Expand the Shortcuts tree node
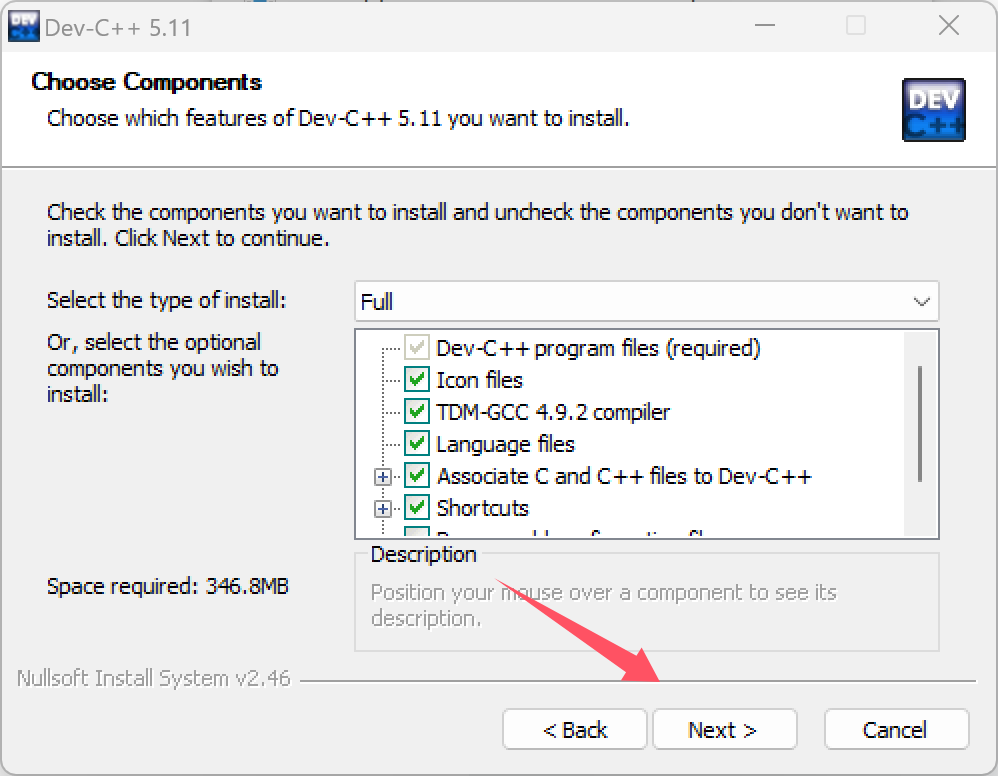This screenshot has width=998, height=776. pos(383,509)
